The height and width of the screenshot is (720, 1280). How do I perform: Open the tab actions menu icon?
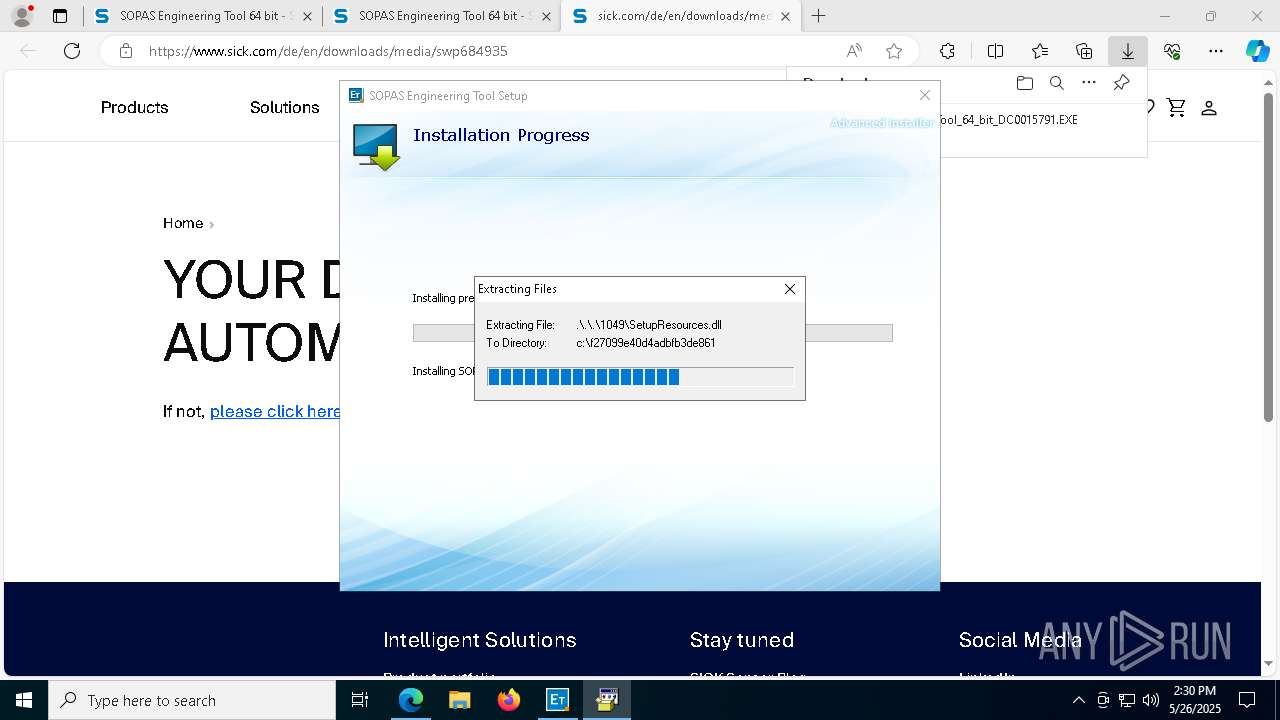pos(60,16)
